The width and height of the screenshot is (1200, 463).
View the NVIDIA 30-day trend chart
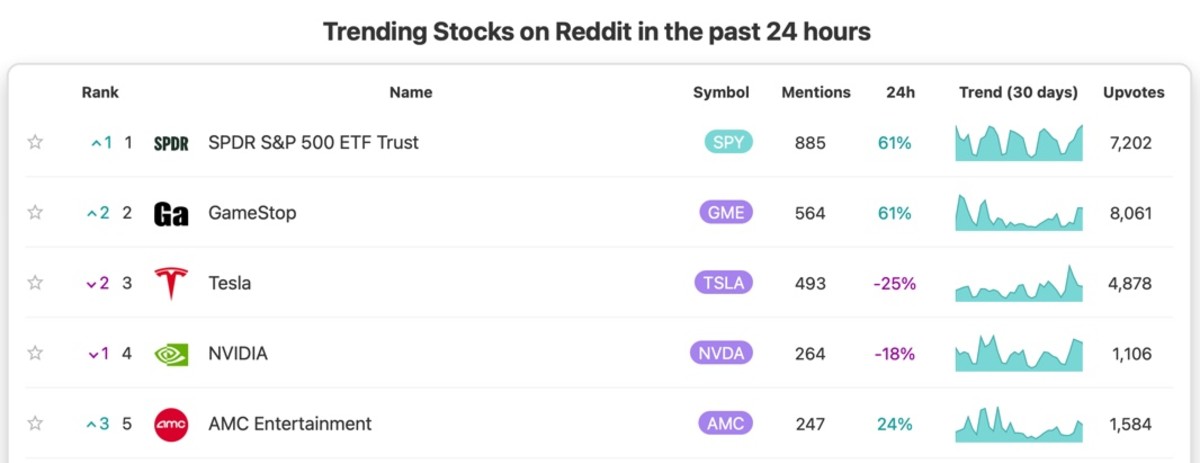coord(1019,353)
